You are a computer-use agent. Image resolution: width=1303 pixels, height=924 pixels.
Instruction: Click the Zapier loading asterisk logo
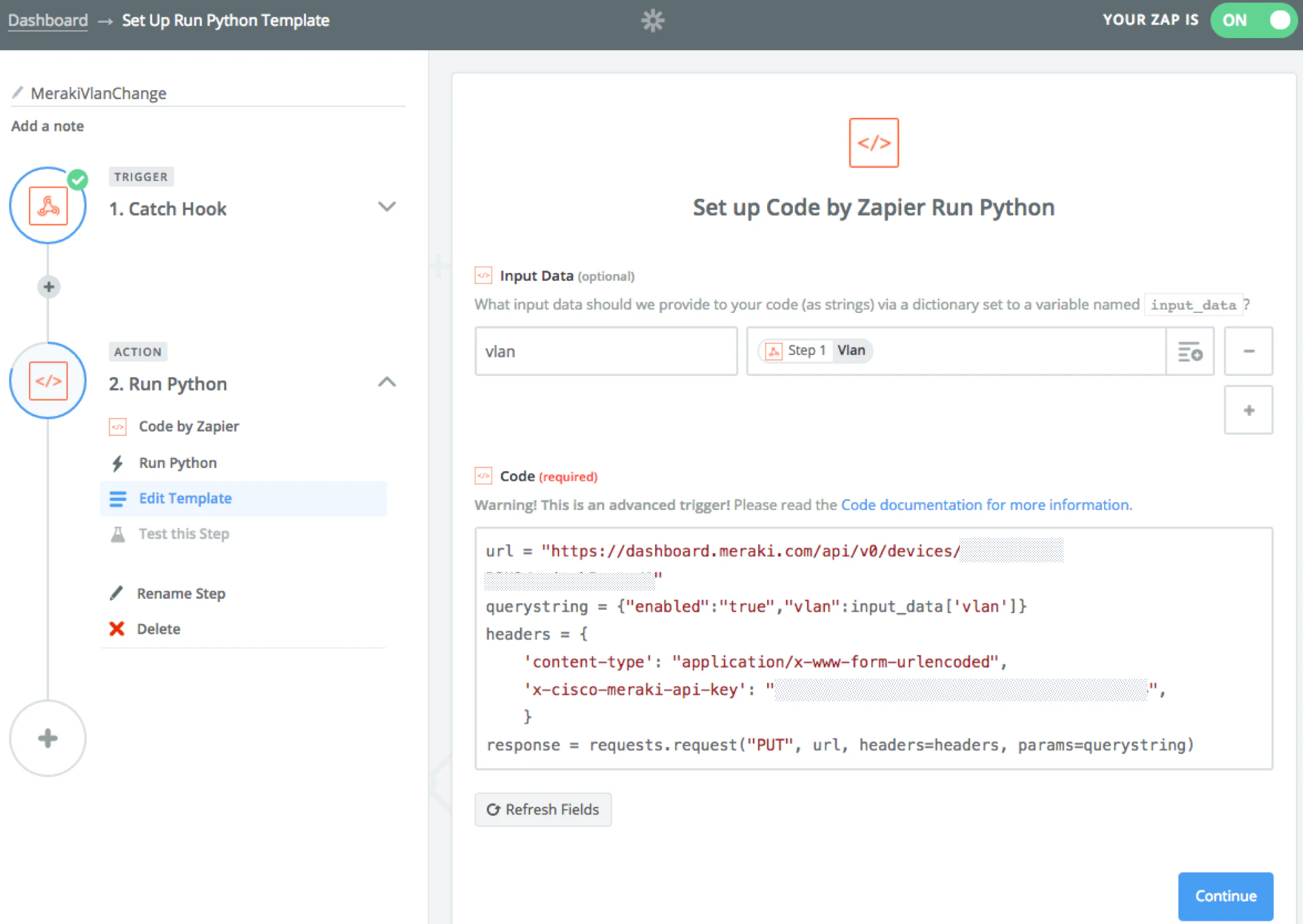point(652,21)
